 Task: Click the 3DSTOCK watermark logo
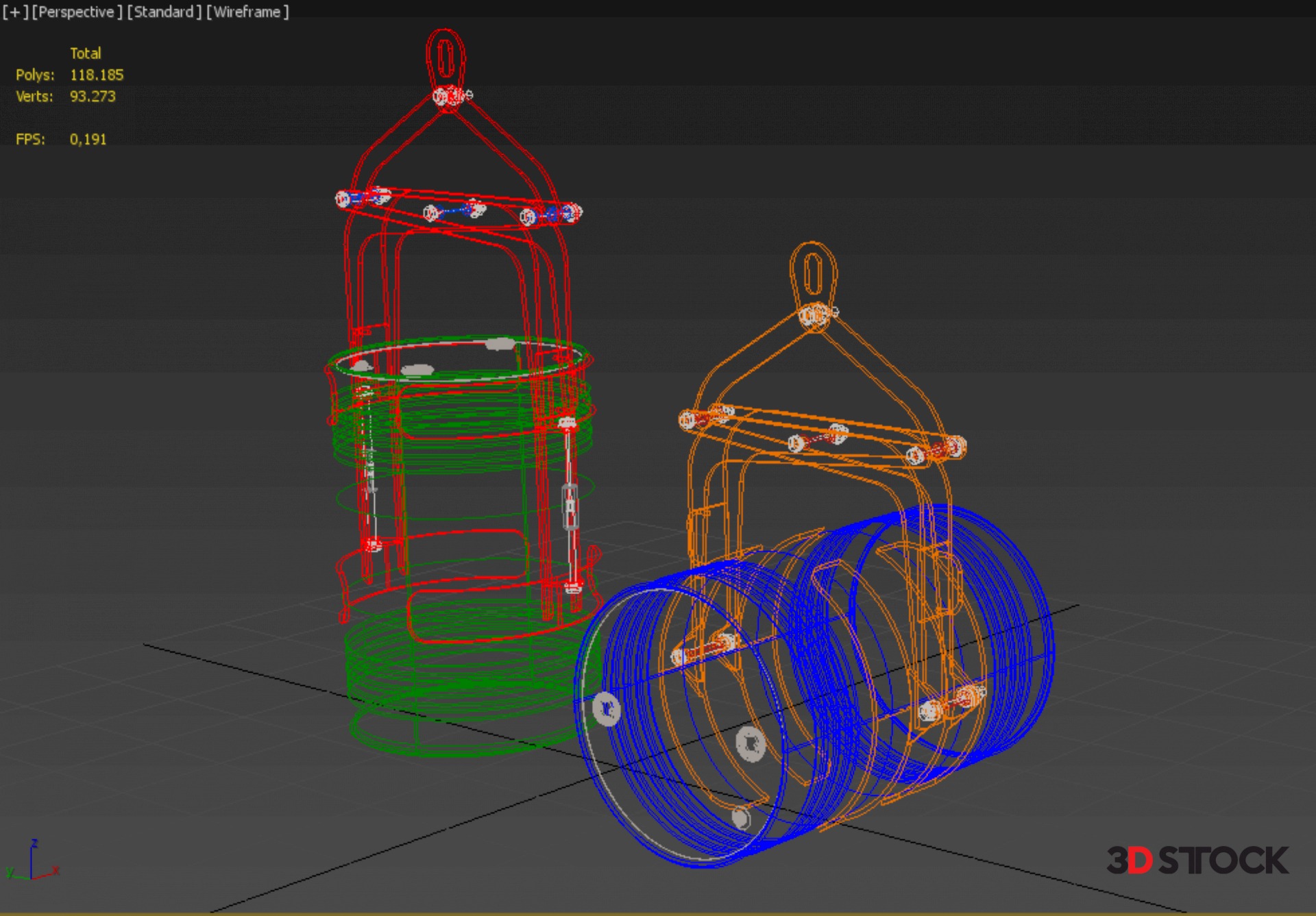pos(1197,861)
